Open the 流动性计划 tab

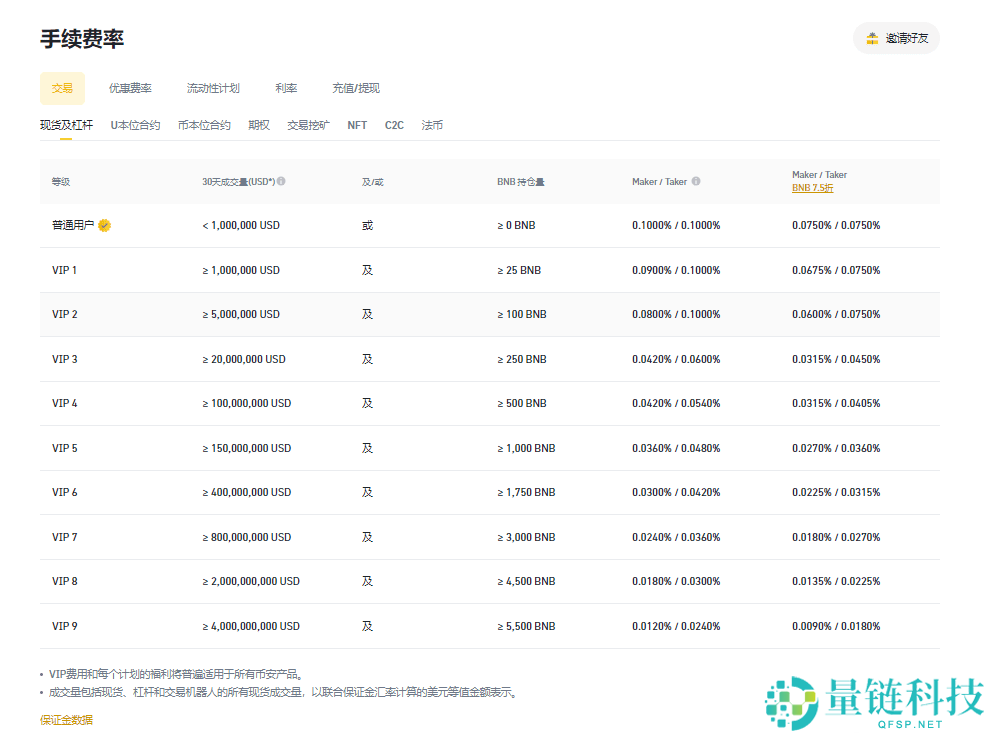pos(212,88)
